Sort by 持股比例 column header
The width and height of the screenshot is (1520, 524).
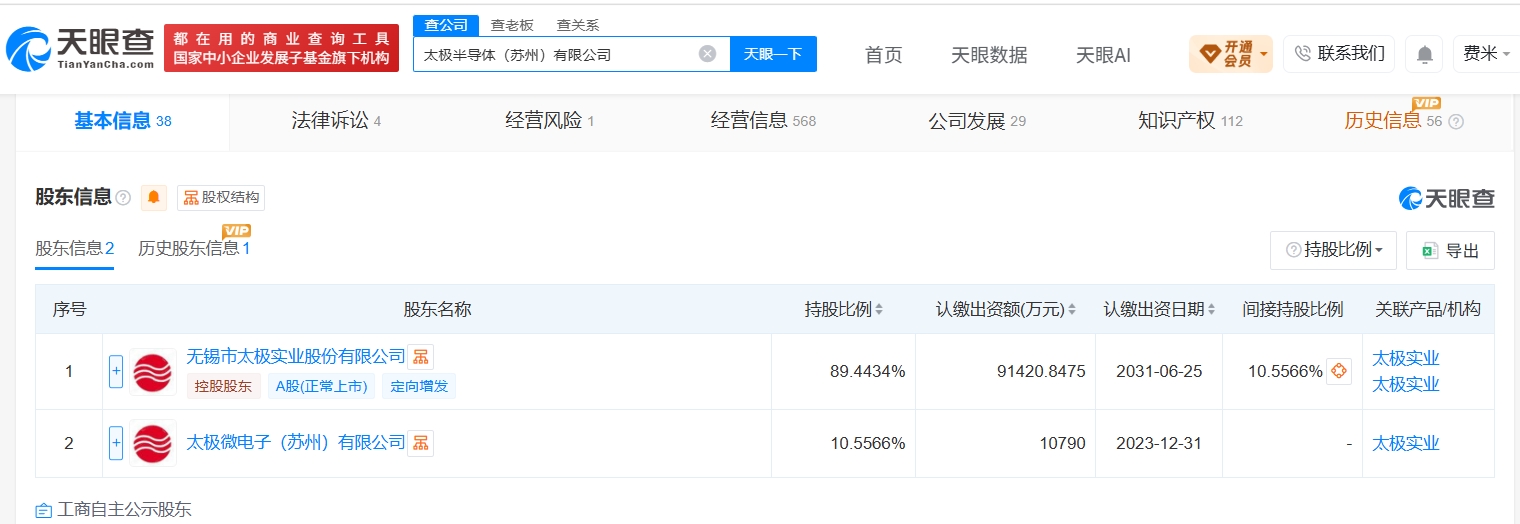coord(844,309)
